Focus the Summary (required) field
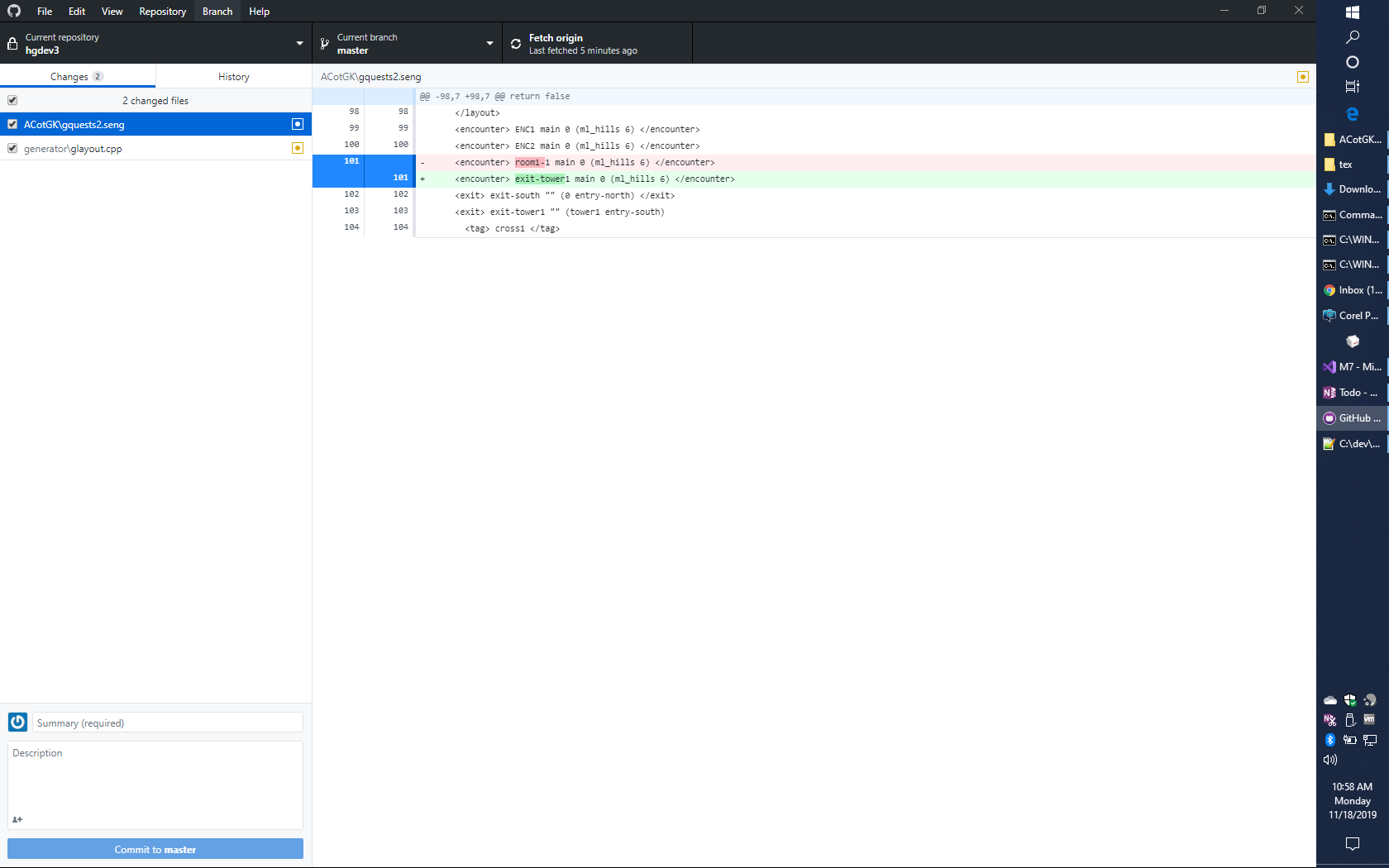Image resolution: width=1389 pixels, height=868 pixels. 167,723
